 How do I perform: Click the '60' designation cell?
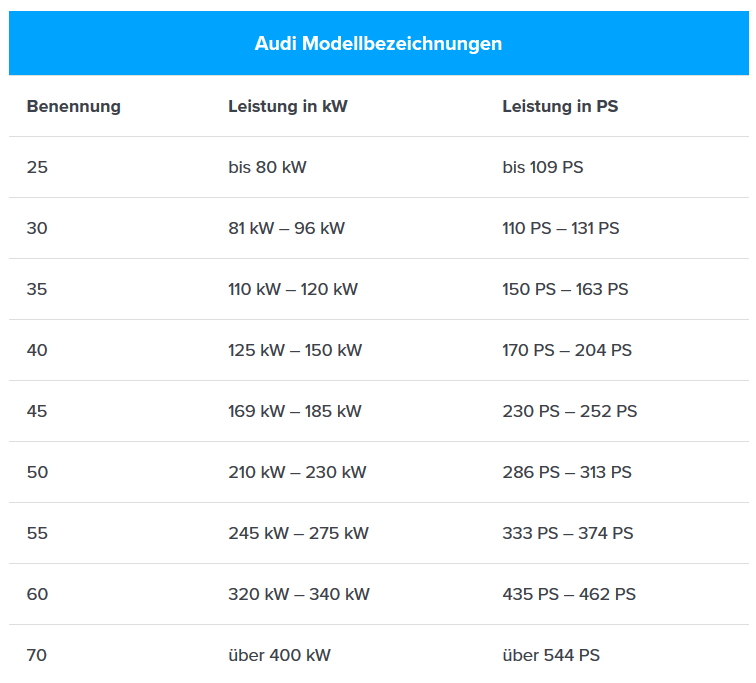tap(38, 594)
